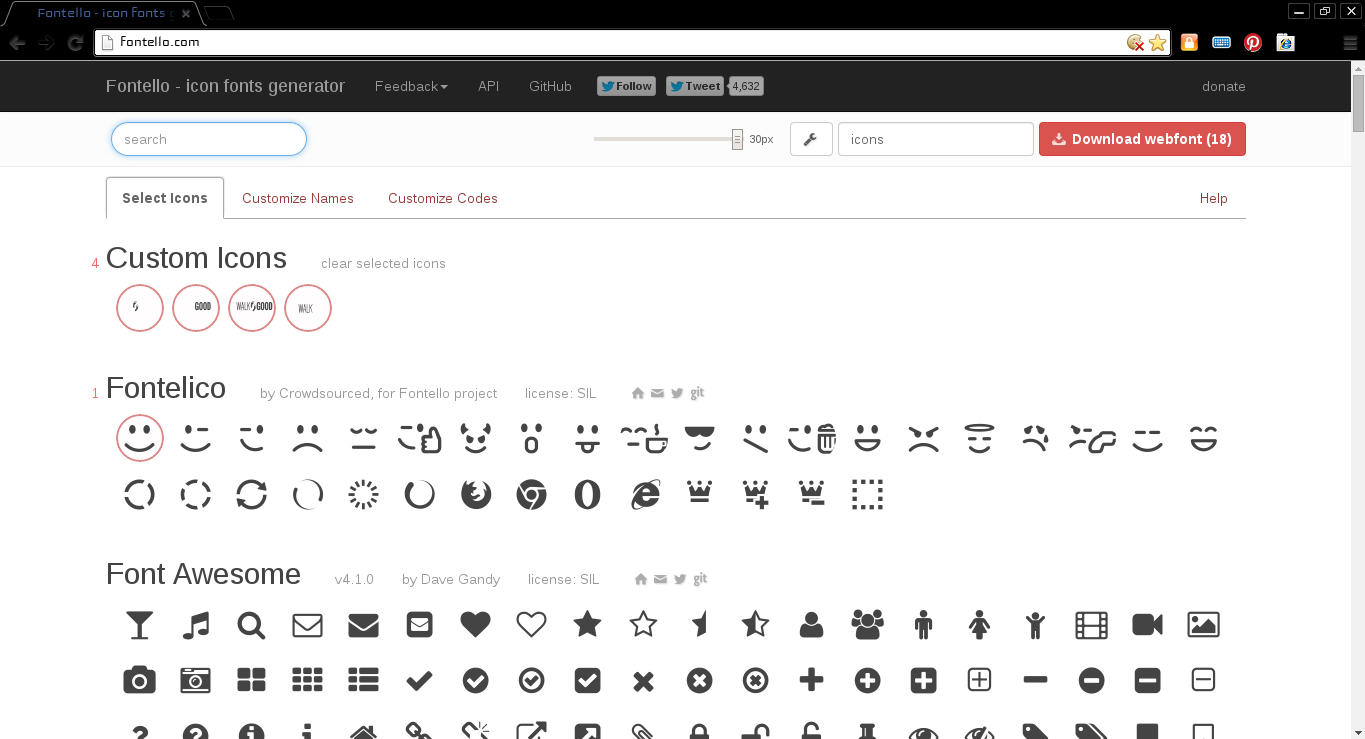The height and width of the screenshot is (739, 1365).
Task: Click the font size stepper arrows
Action: [x=737, y=139]
